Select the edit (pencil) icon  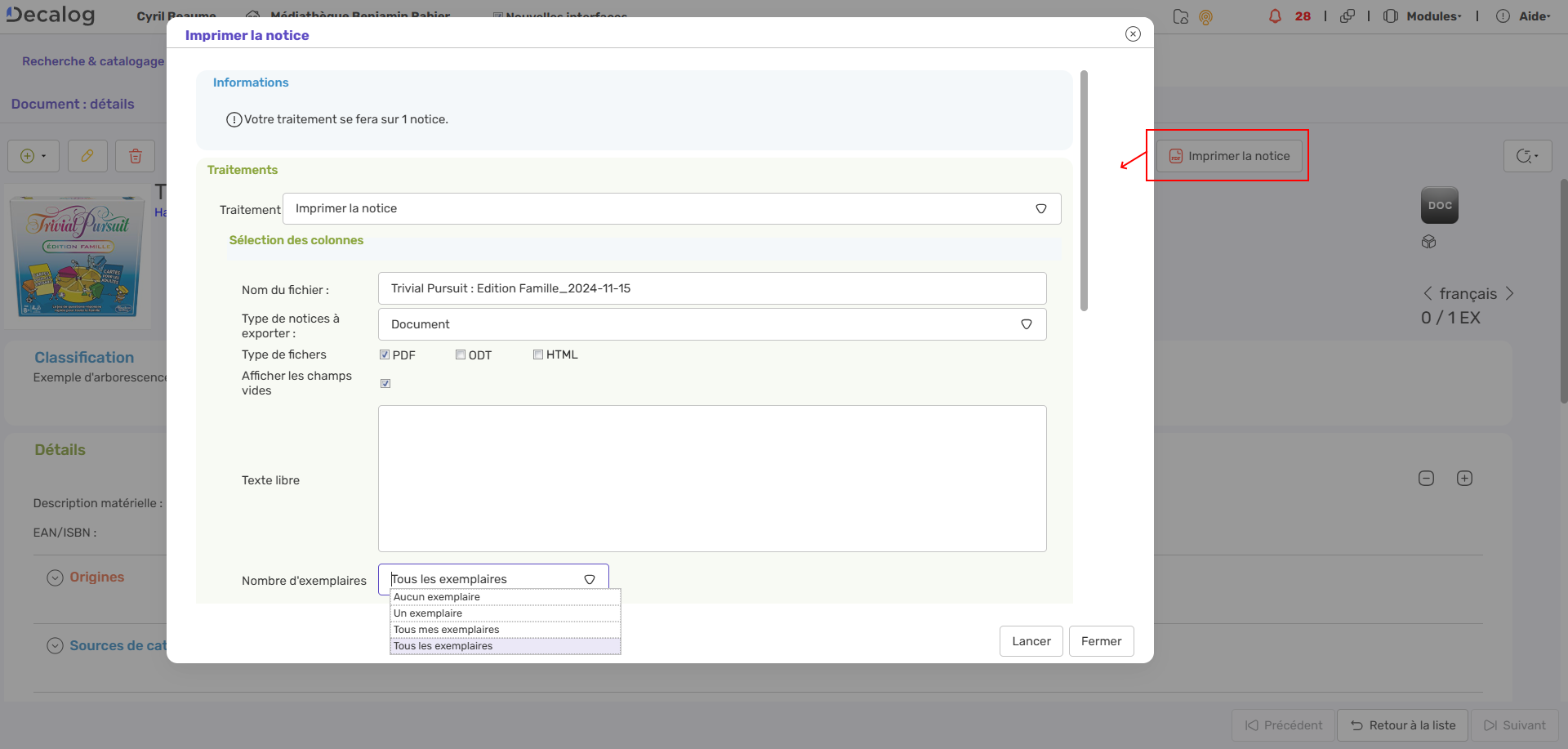(x=87, y=155)
